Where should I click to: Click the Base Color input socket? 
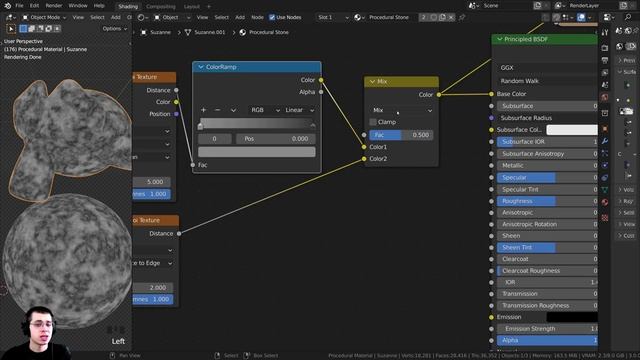491,94
